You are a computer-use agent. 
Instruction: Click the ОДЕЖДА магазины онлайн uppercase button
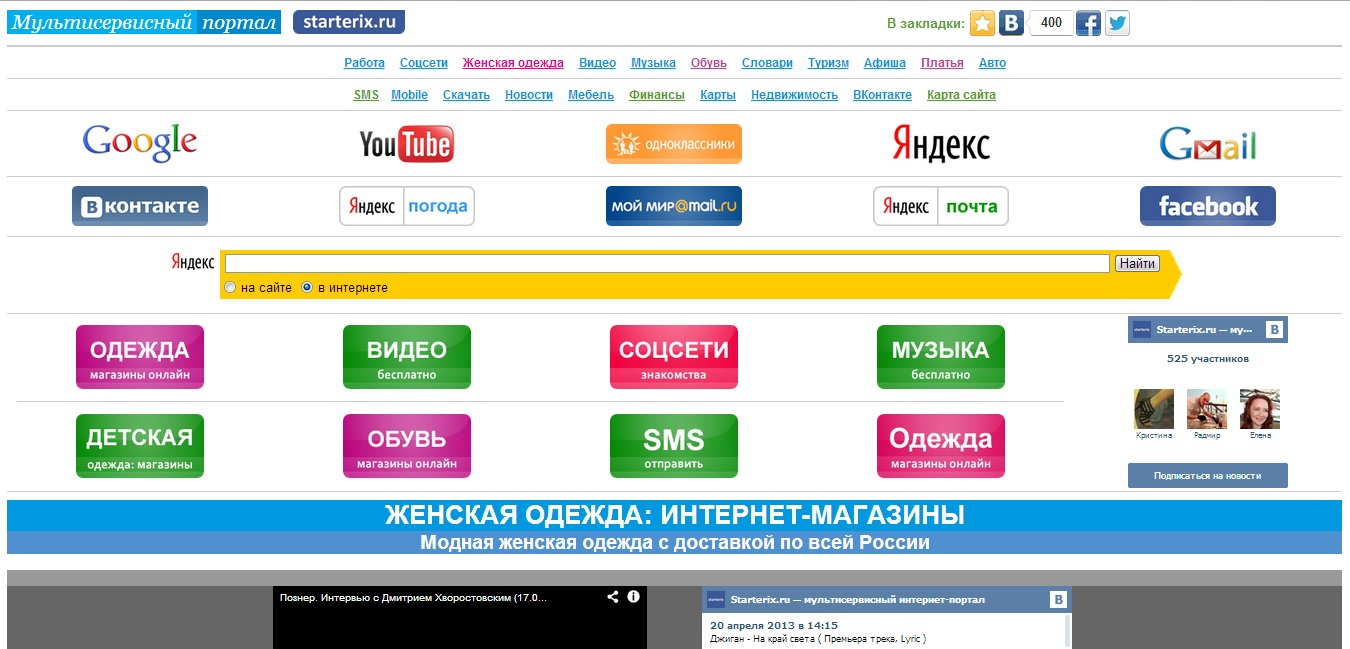click(x=140, y=357)
